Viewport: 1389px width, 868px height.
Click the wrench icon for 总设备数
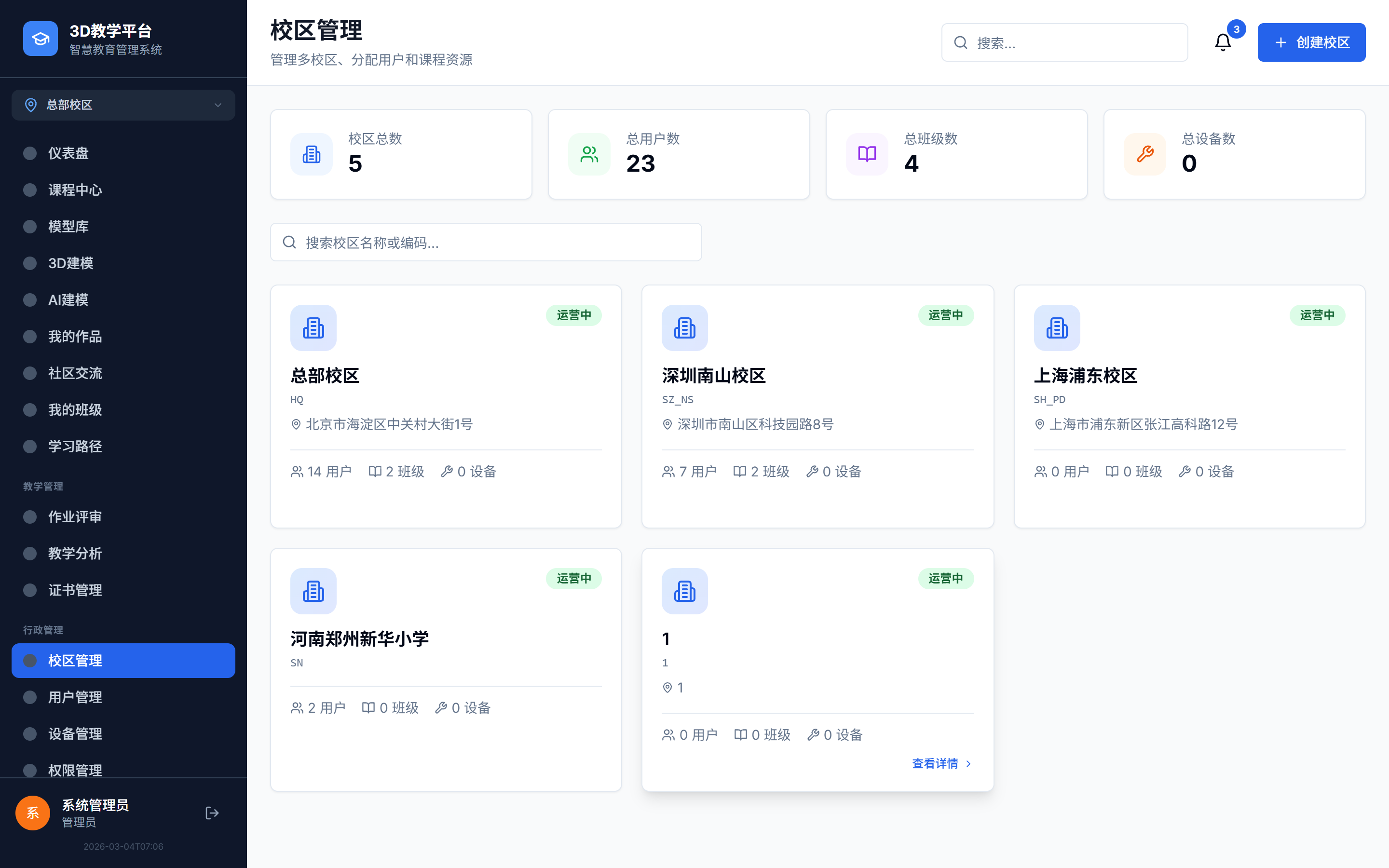(1144, 154)
